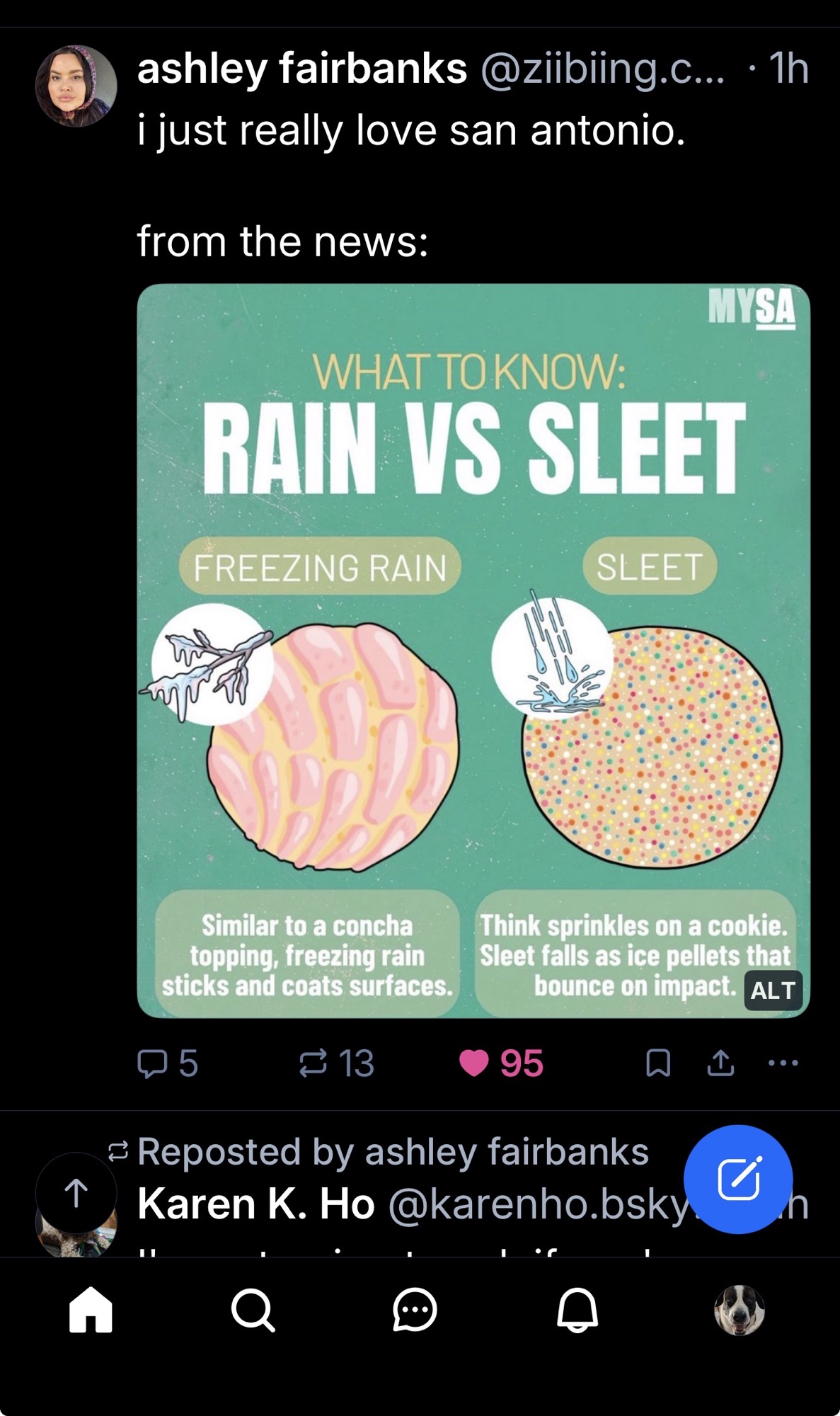Screen dimensions: 840x1416
Task: Repost the san antonio post
Action: pyautogui.click(x=336, y=1063)
